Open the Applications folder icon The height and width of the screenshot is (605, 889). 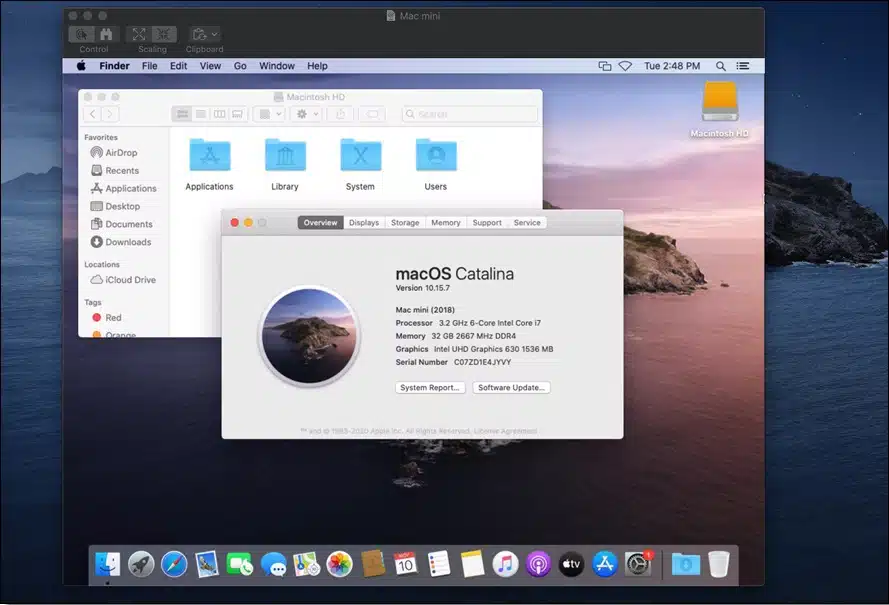[x=209, y=155]
